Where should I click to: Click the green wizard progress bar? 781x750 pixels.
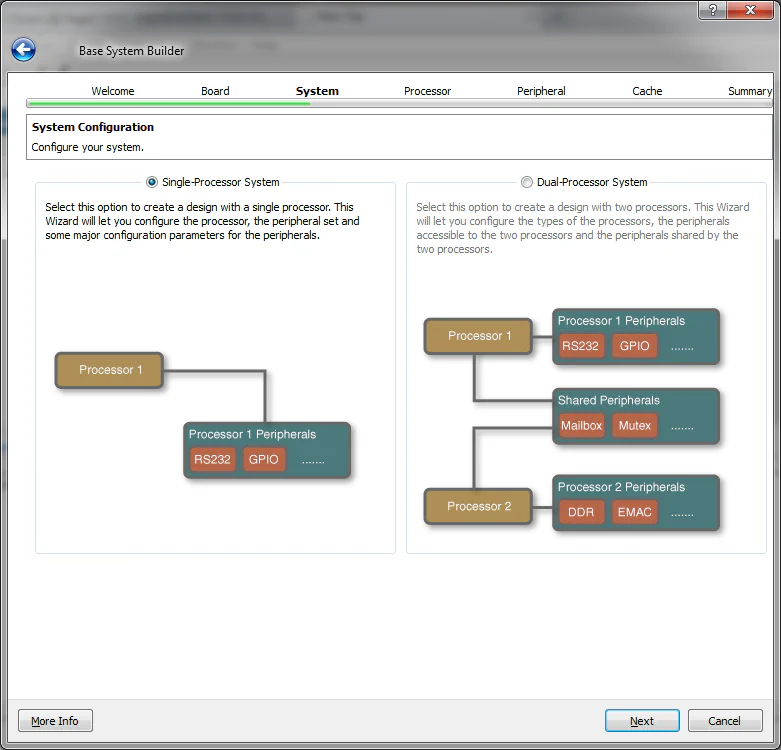(x=168, y=103)
